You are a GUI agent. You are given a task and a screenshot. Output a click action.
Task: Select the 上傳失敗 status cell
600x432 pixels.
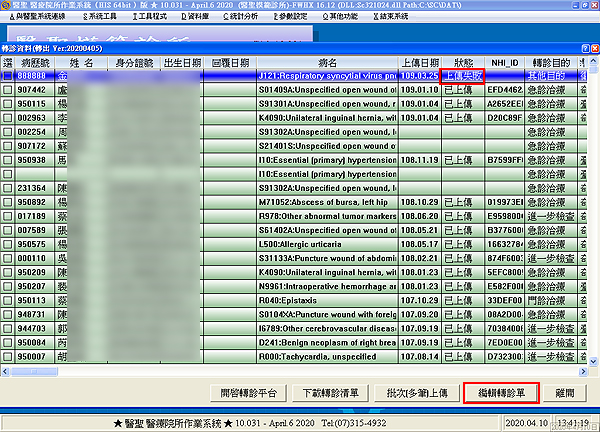(x=464, y=75)
